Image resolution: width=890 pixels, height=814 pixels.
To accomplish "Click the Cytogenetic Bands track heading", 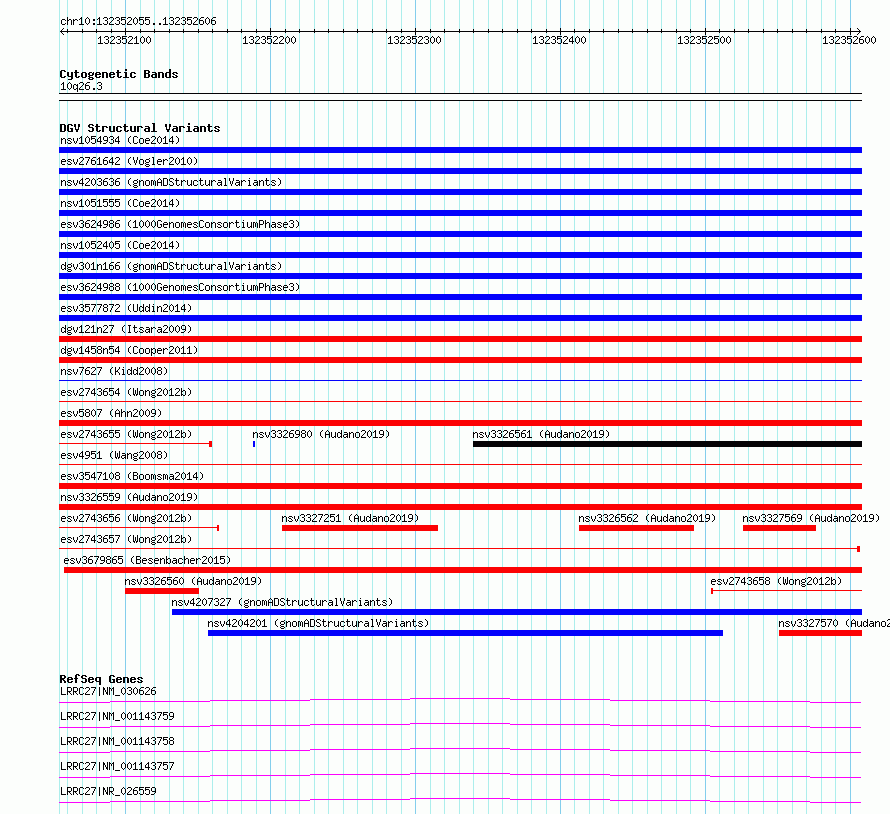I will (x=119, y=74).
